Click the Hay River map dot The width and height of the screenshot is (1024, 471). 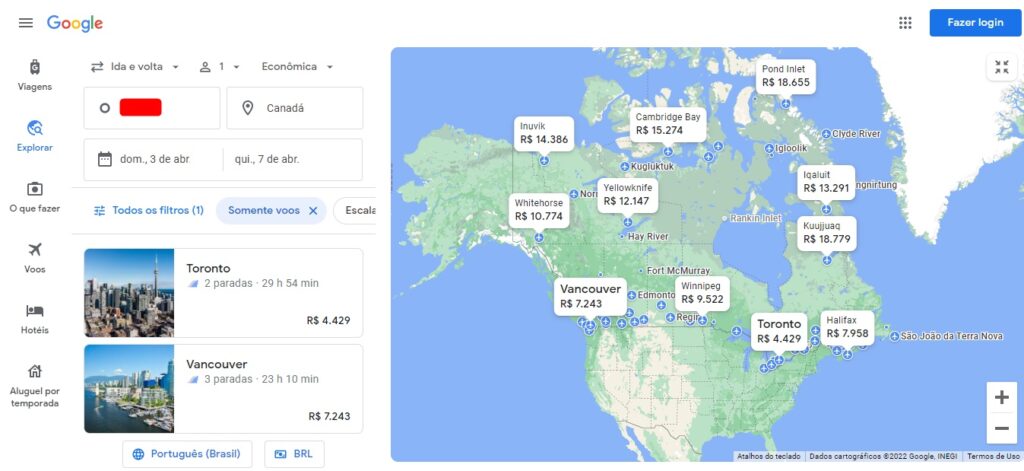coord(622,236)
